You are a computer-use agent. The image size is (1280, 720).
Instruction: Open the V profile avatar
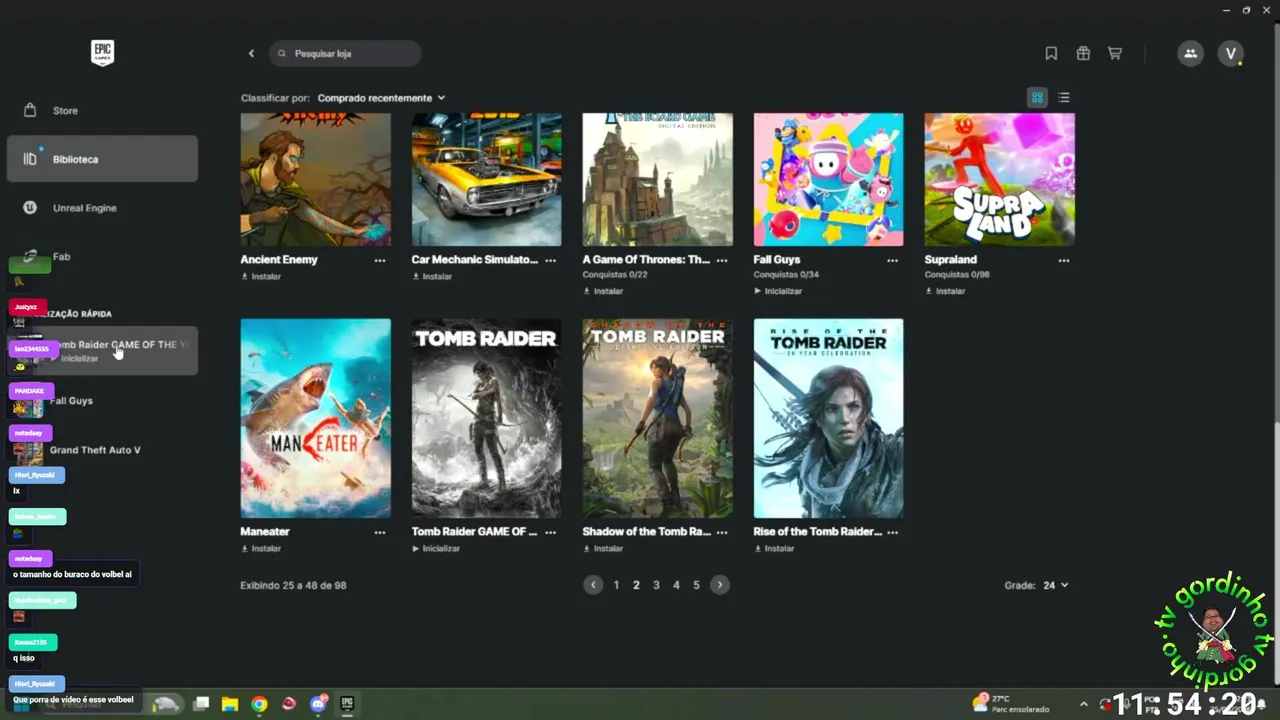1231,53
